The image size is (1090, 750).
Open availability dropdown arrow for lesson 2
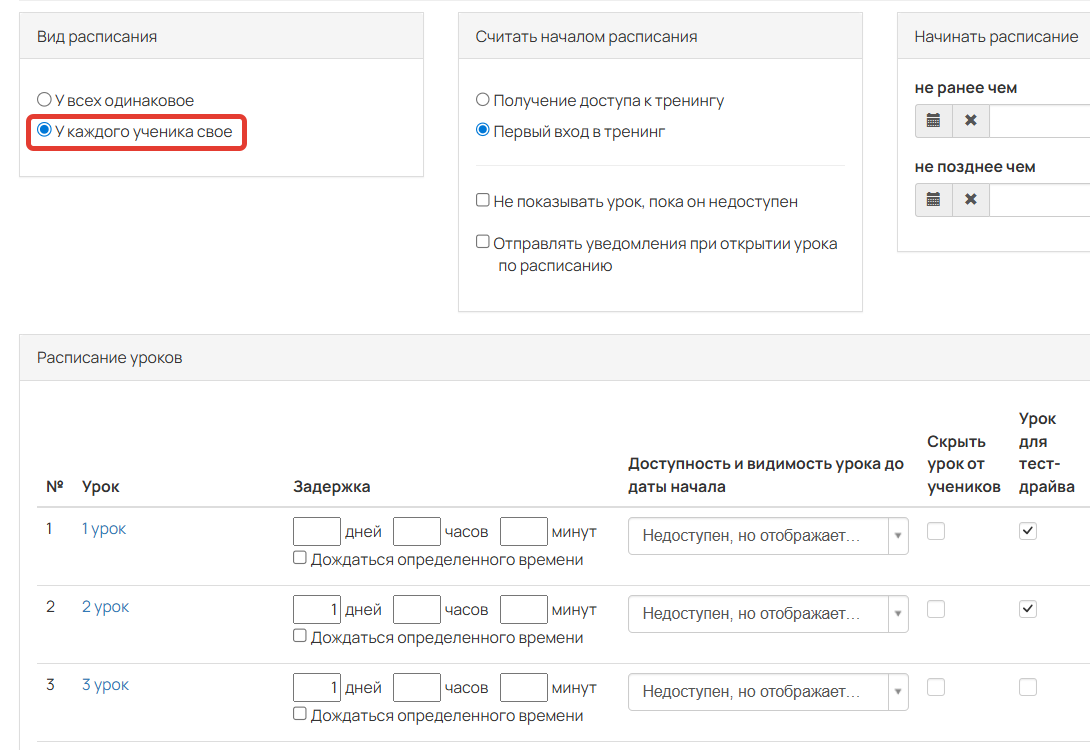pyautogui.click(x=897, y=614)
